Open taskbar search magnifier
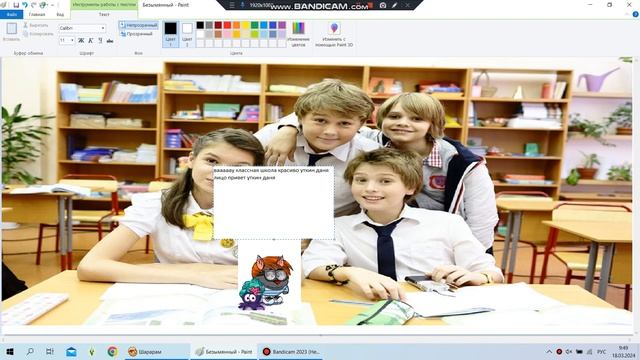The height and width of the screenshot is (360, 640). coord(30,351)
